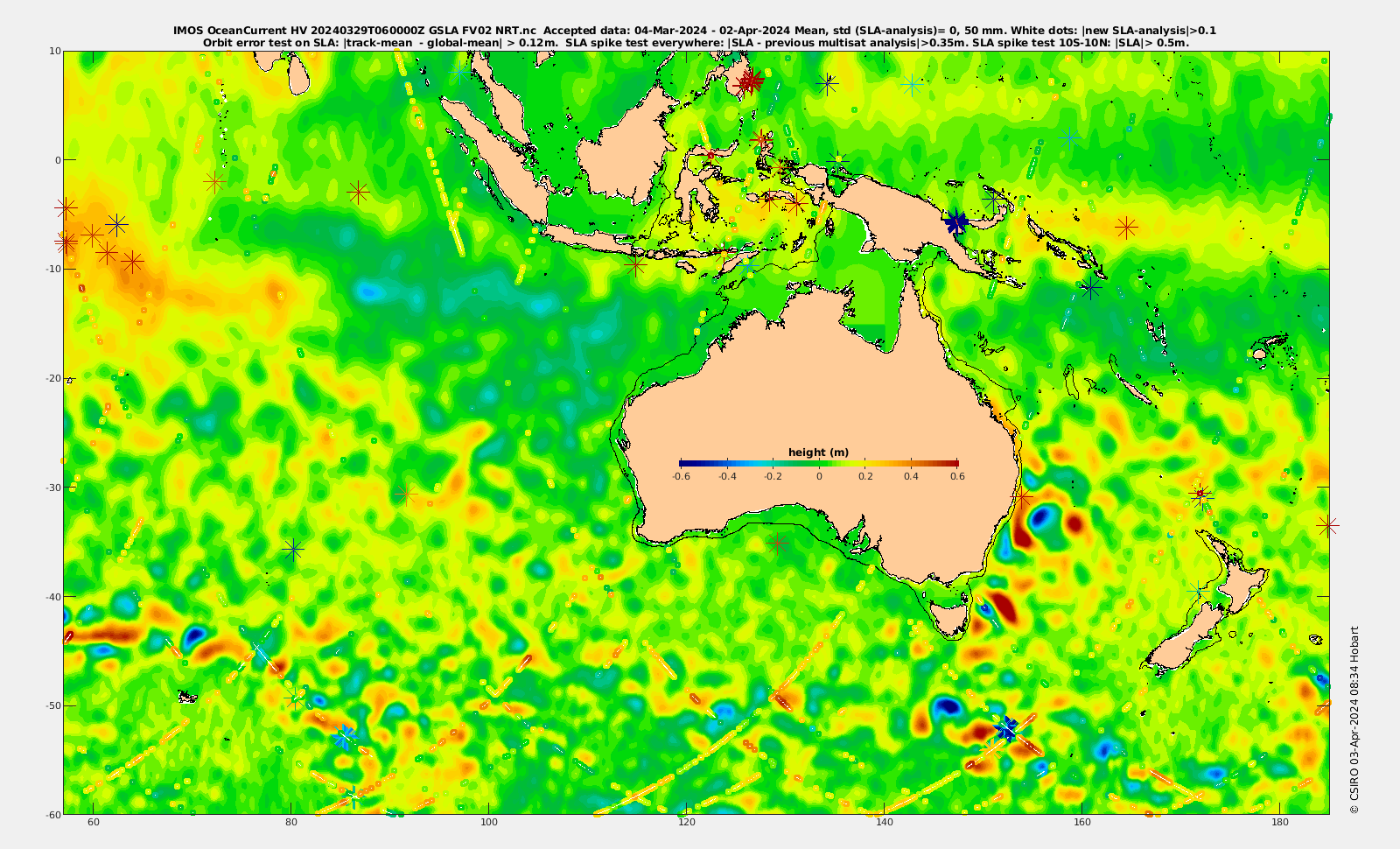The height and width of the screenshot is (849, 1400).
Task: Click the CSIRO 03-Apr-2024 copyright text
Action: click(x=1354, y=719)
